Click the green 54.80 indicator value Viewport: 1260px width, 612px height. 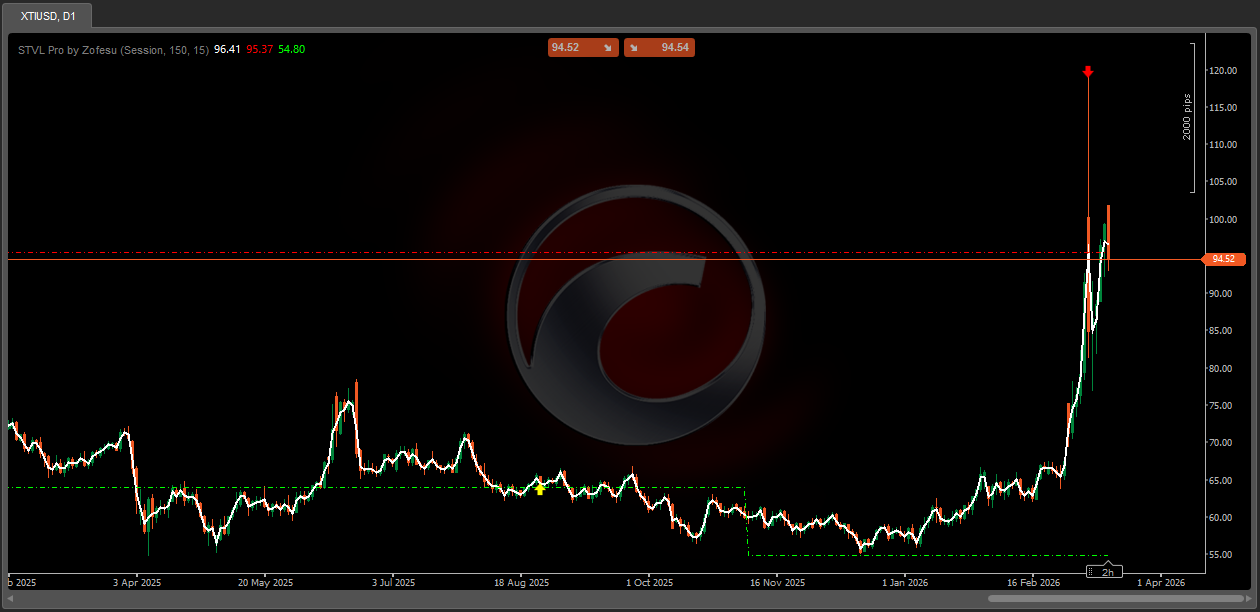pos(292,49)
